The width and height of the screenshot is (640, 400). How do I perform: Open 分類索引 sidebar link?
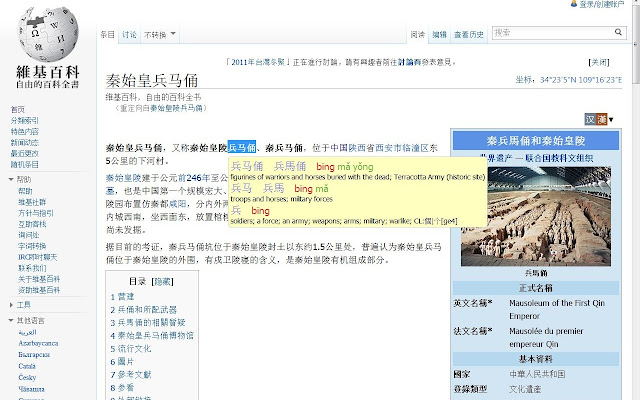click(24, 120)
